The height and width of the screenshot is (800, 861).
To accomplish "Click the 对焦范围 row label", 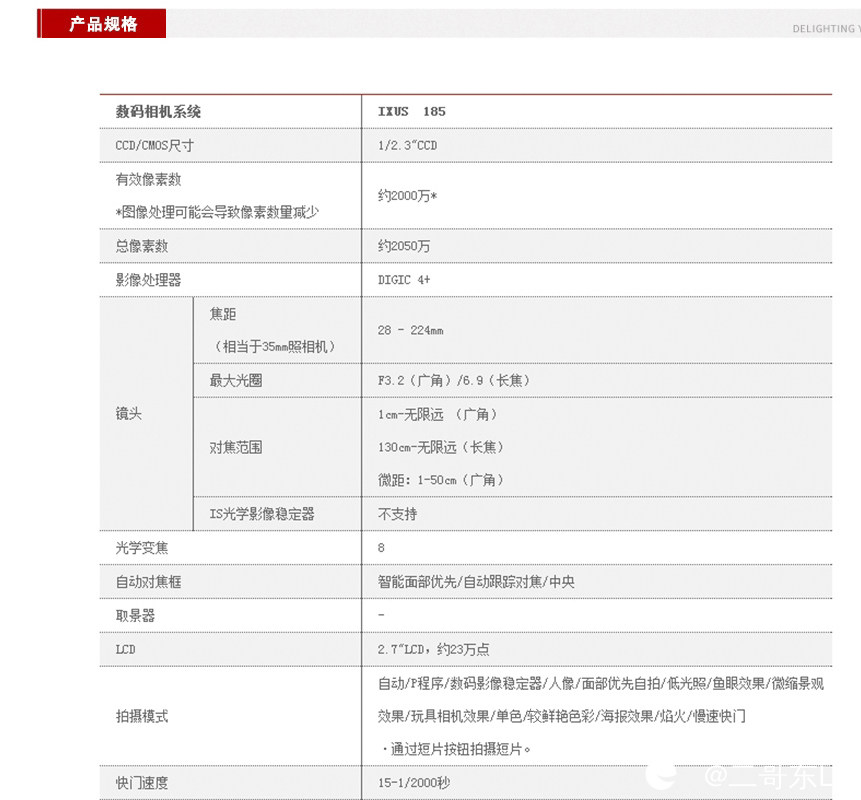I will click(232, 447).
